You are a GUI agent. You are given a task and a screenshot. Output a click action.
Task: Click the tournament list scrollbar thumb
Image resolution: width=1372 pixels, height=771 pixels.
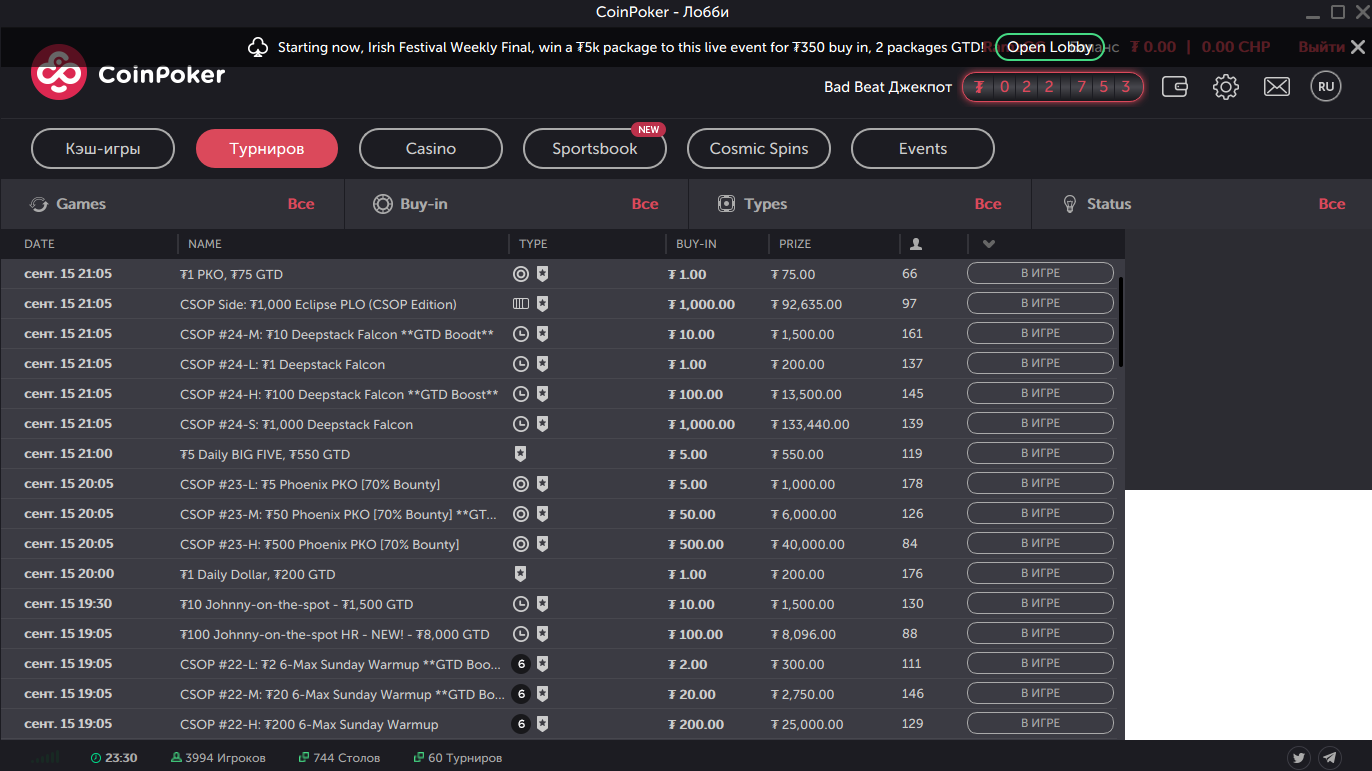coord(1121,322)
